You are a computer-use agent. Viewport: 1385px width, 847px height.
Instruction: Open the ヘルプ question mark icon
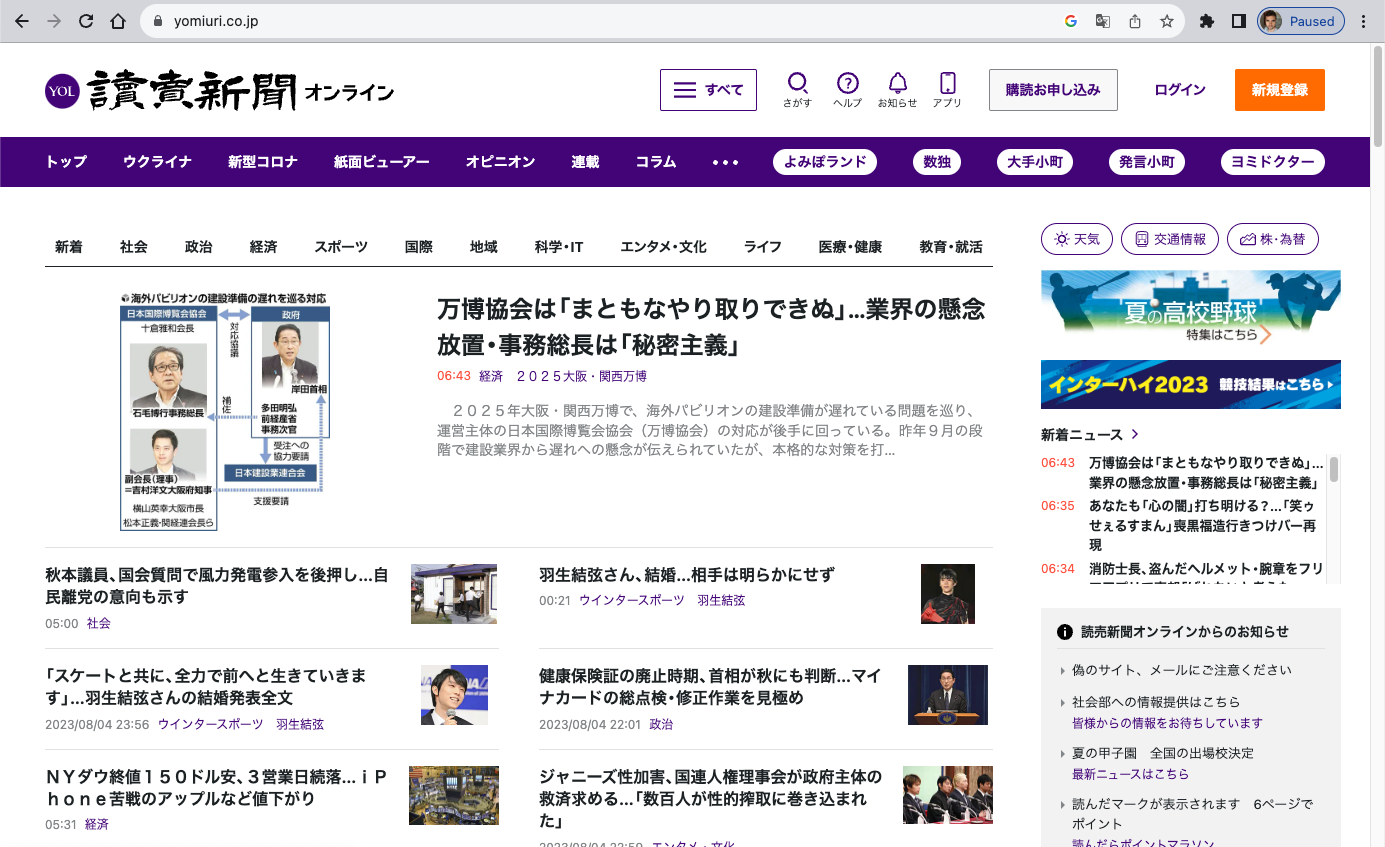click(848, 90)
